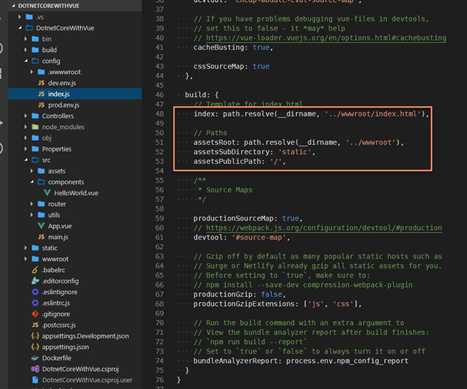Click the Properties folder icon
Viewport: 467px width, 389px height.
(35, 149)
